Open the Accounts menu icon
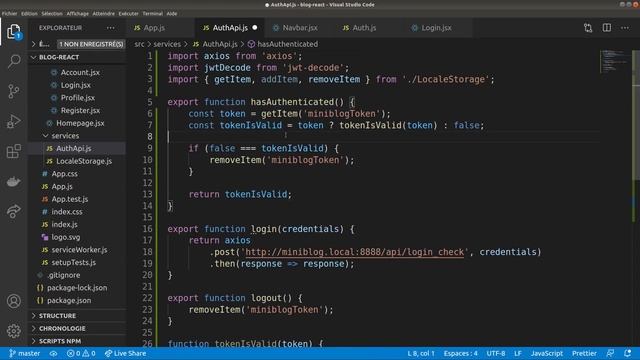 tap(13, 301)
